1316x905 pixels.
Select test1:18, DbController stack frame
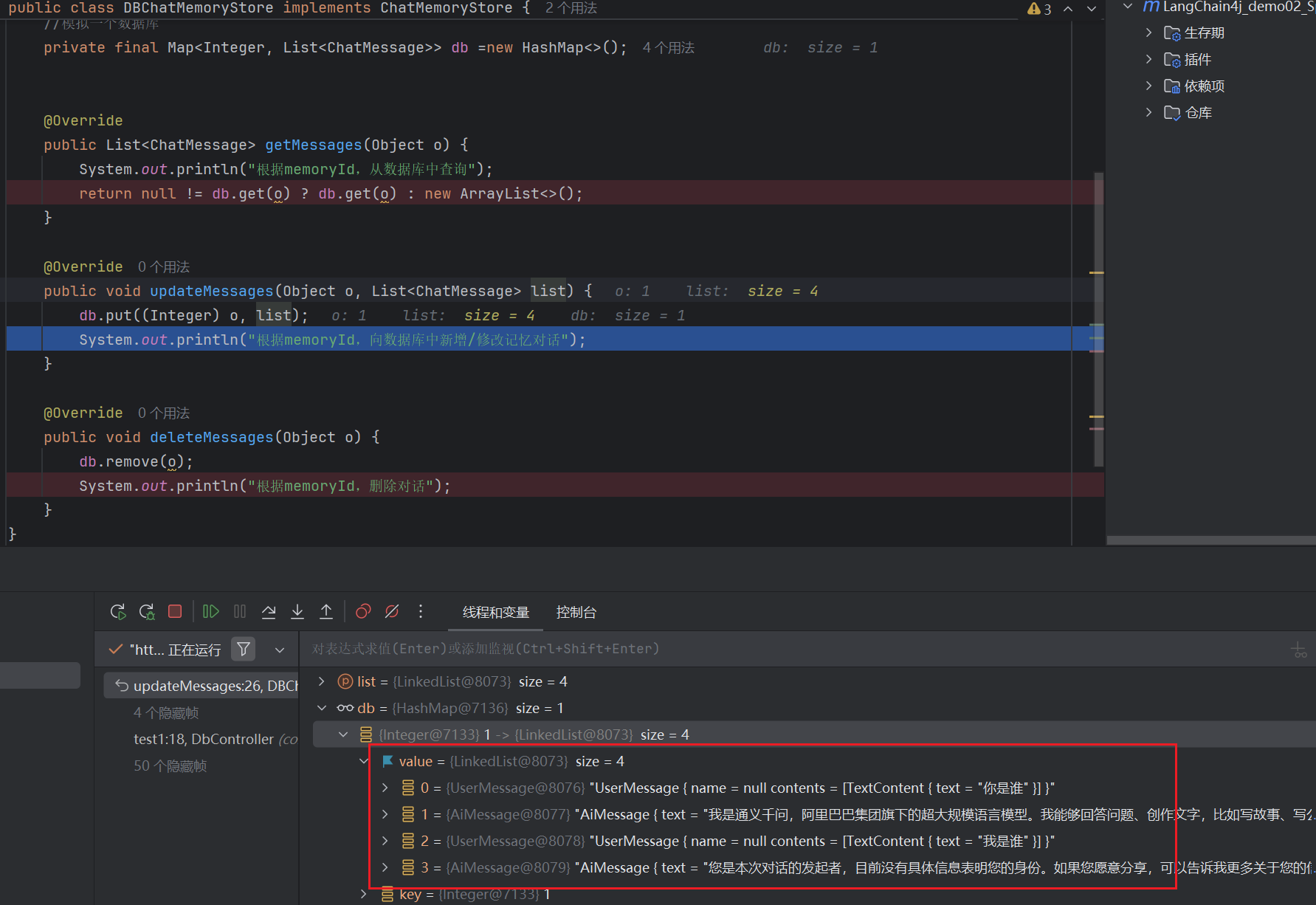(x=214, y=740)
